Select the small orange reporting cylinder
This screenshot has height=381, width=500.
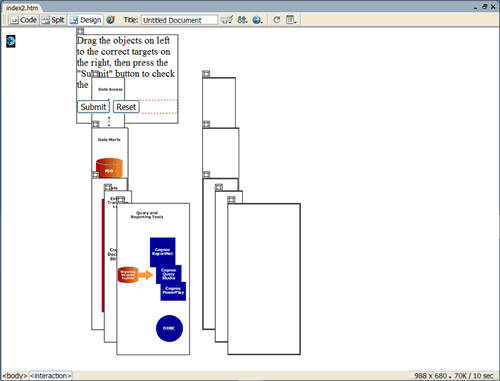coord(128,275)
